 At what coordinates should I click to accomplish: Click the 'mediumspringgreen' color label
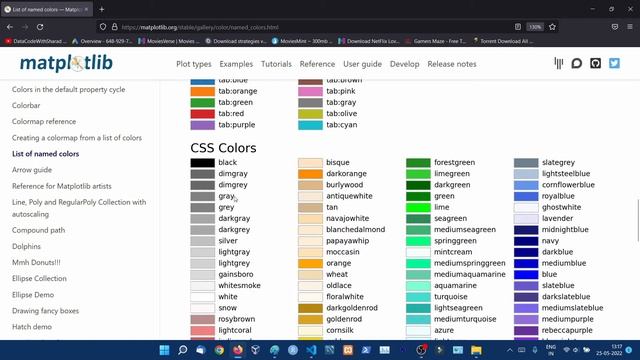click(x=470, y=263)
